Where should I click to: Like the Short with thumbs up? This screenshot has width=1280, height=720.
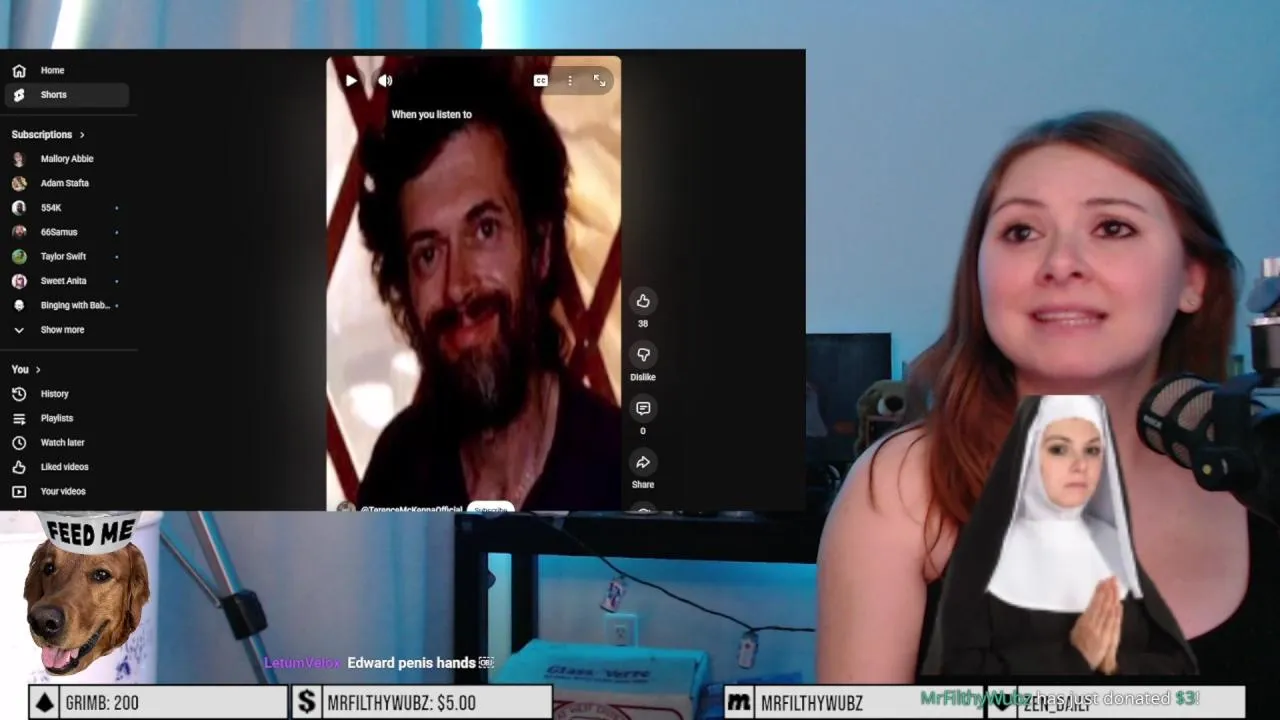point(643,301)
